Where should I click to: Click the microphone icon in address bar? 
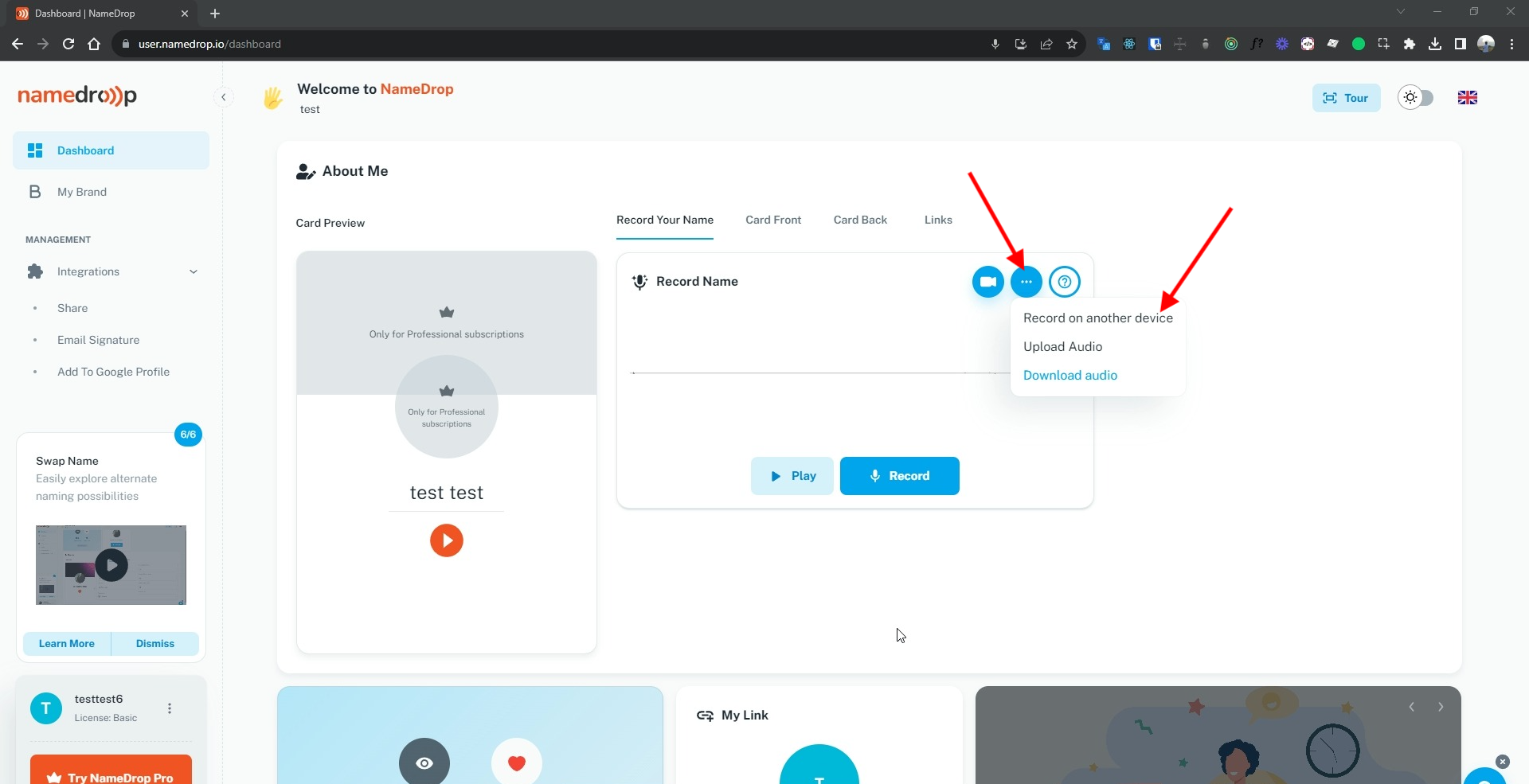(995, 44)
